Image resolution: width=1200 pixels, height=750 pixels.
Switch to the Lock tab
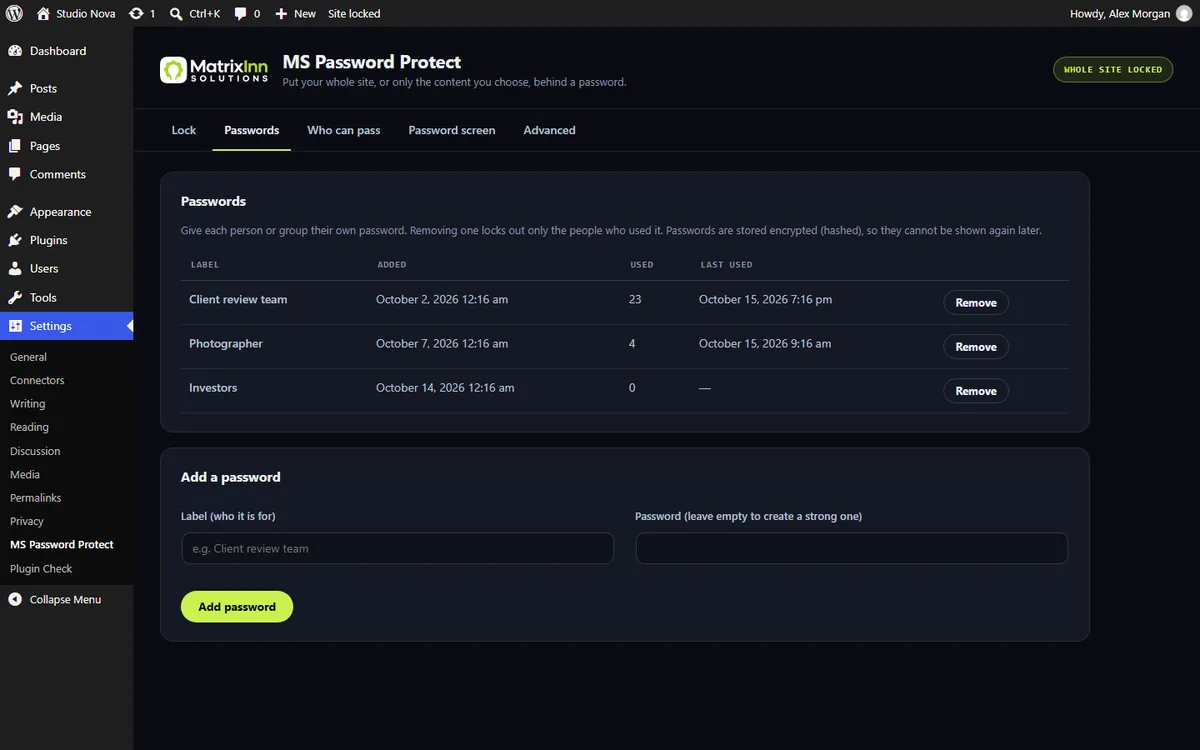[x=184, y=130]
